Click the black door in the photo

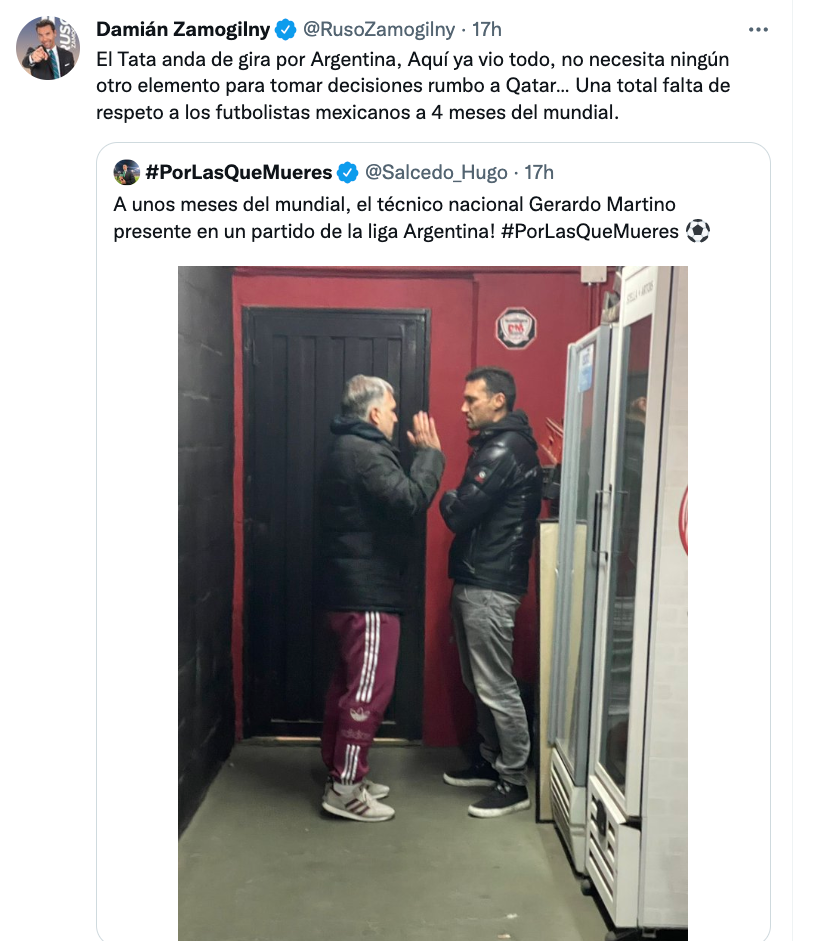tap(336, 522)
